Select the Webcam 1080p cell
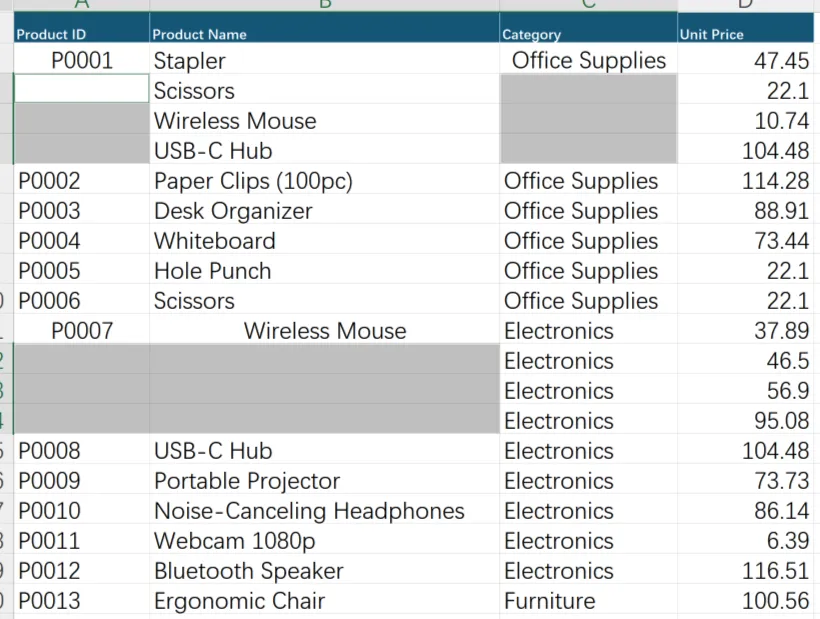The image size is (820, 619). point(324,541)
